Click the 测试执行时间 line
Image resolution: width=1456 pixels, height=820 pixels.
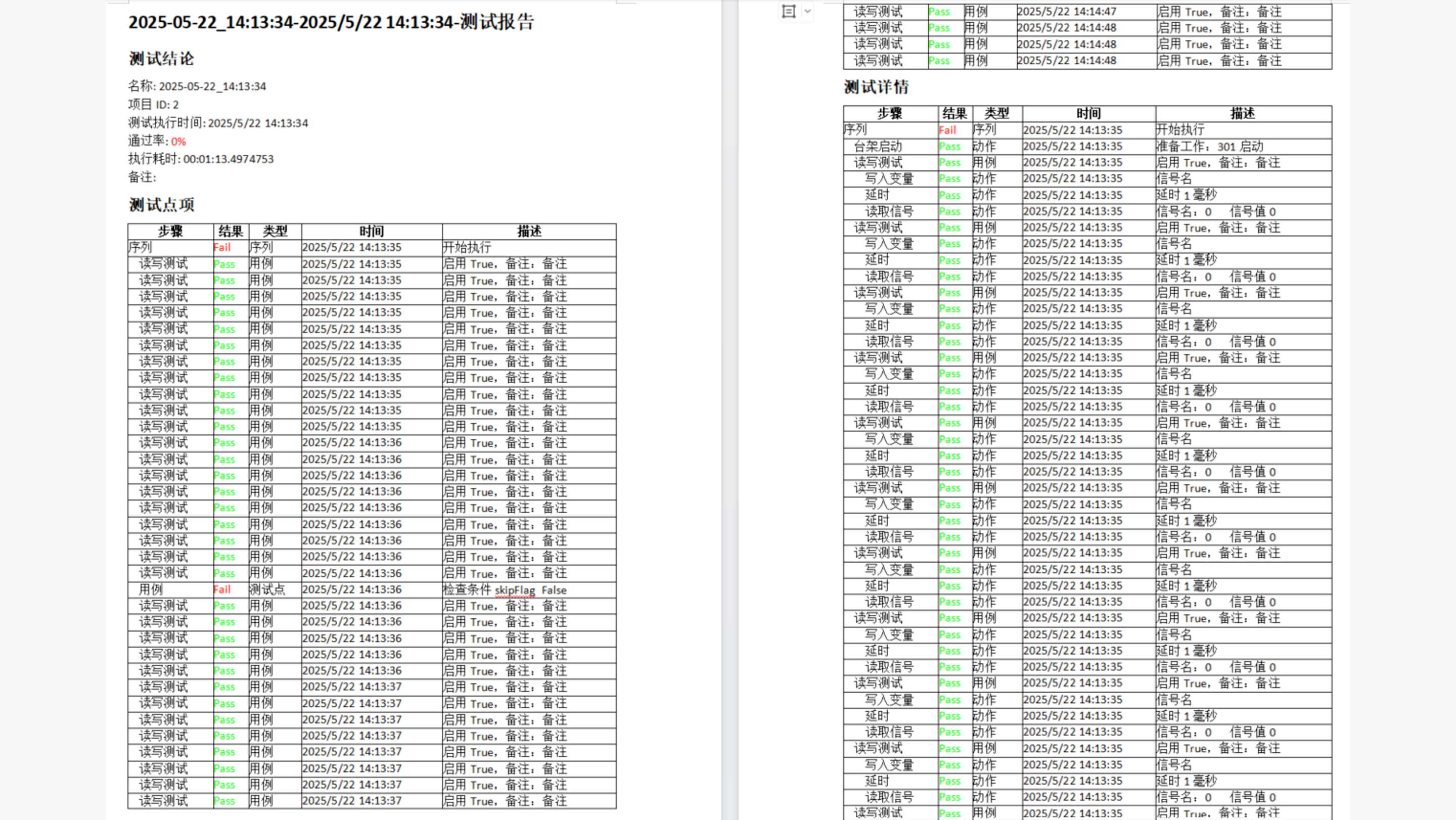pos(217,123)
